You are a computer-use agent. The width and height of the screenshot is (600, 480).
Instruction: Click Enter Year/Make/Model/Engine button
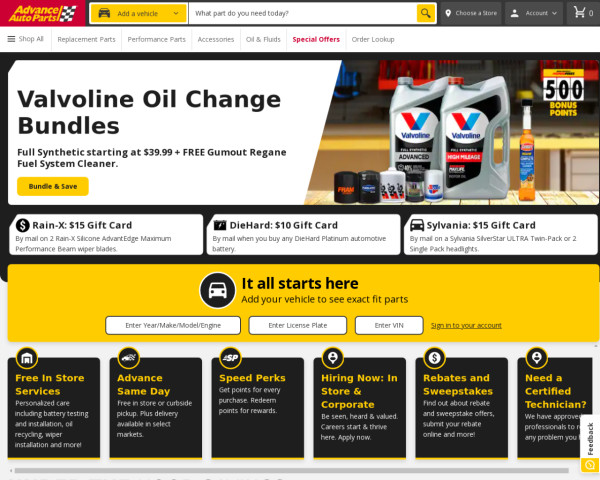point(173,325)
